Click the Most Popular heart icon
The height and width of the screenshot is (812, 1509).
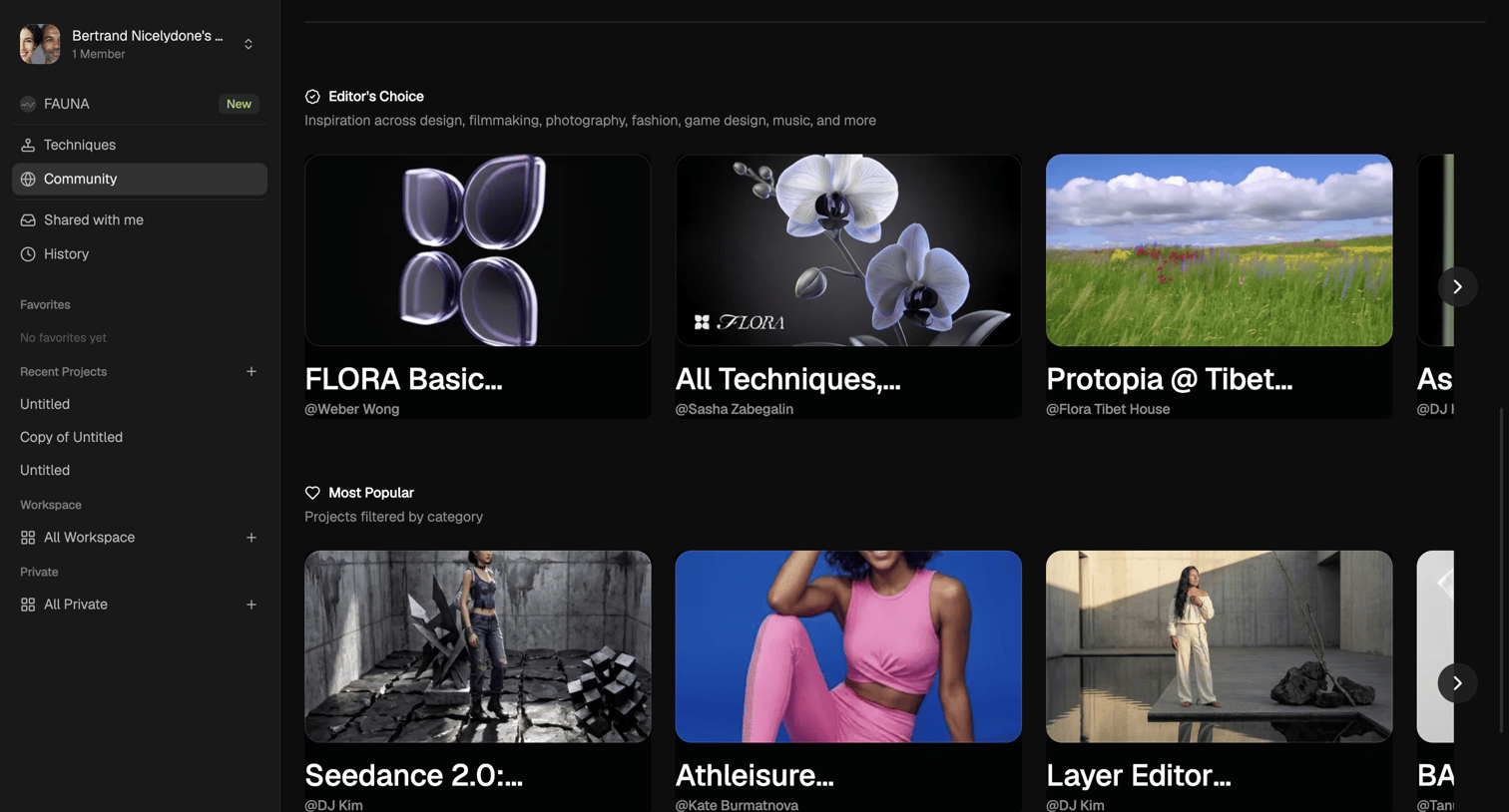[312, 493]
